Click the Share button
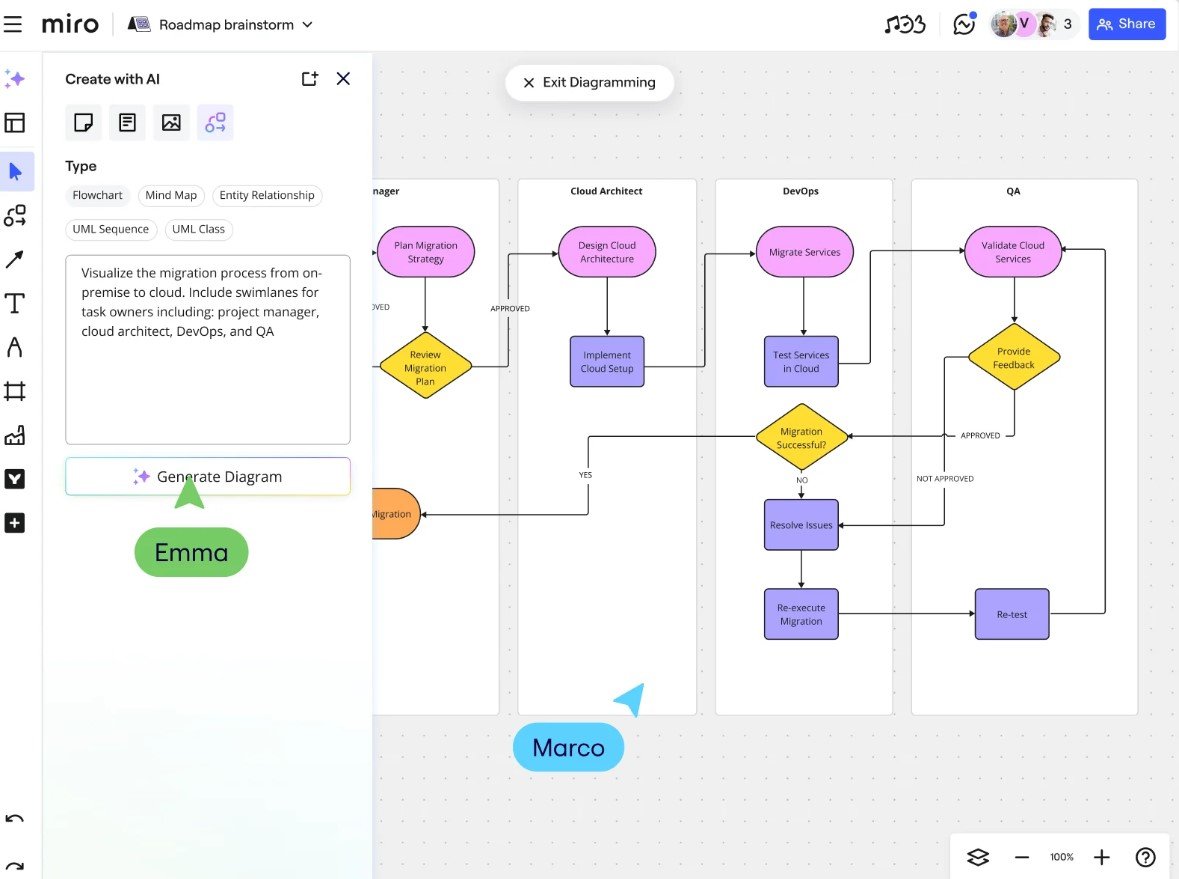 [x=1126, y=24]
